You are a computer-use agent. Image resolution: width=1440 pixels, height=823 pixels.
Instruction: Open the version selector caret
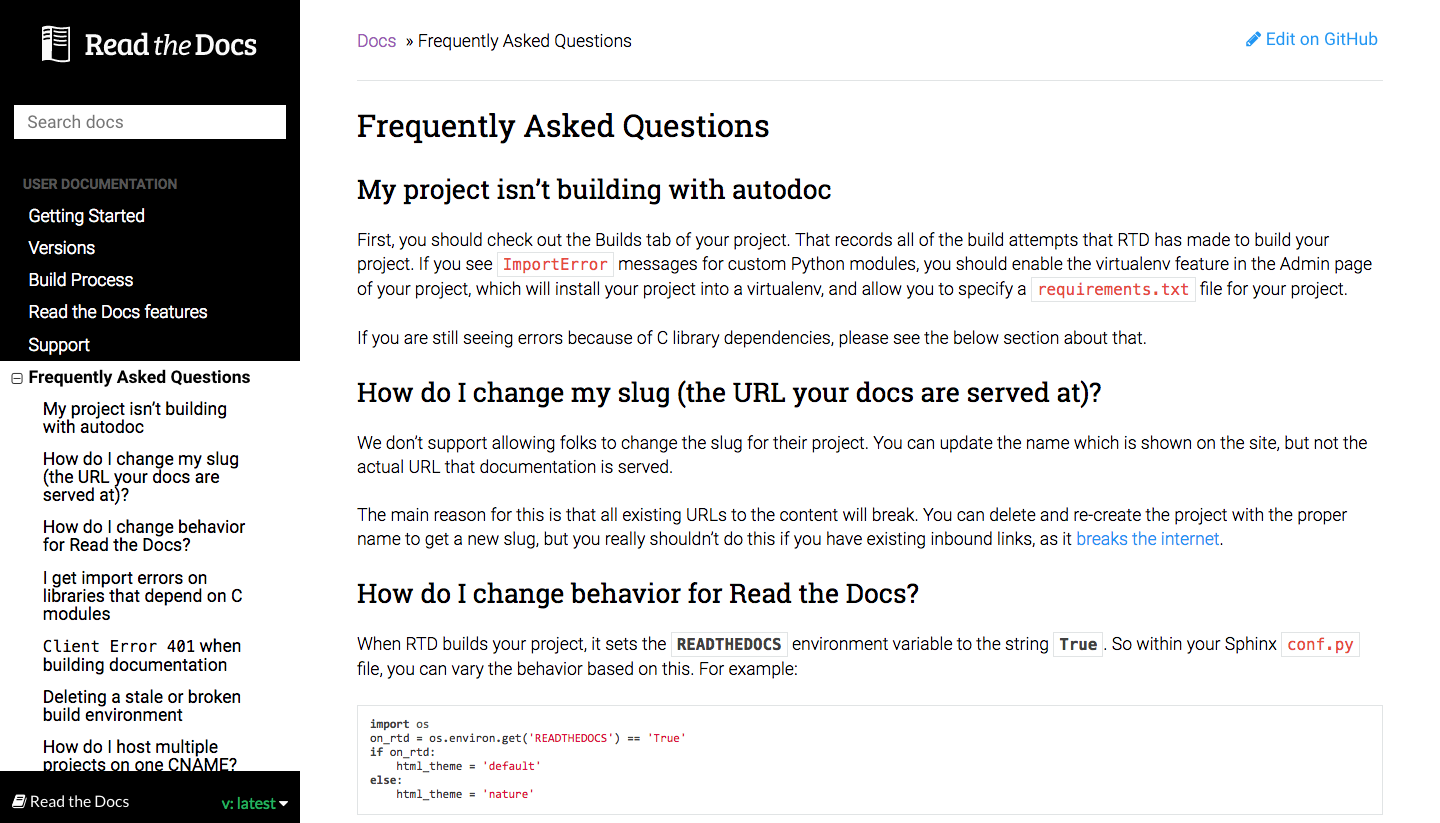[284, 804]
